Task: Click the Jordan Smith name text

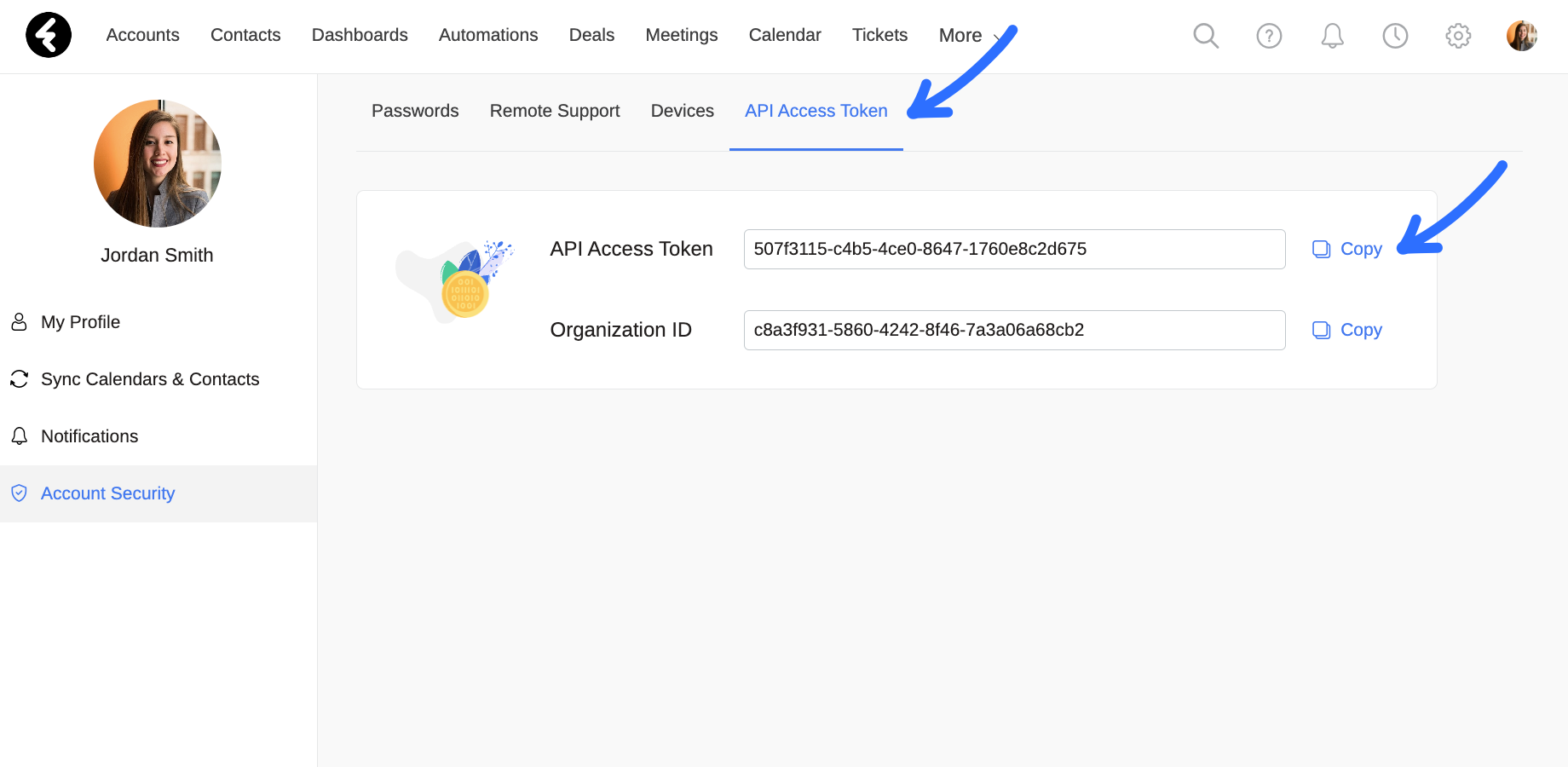Action: [157, 255]
